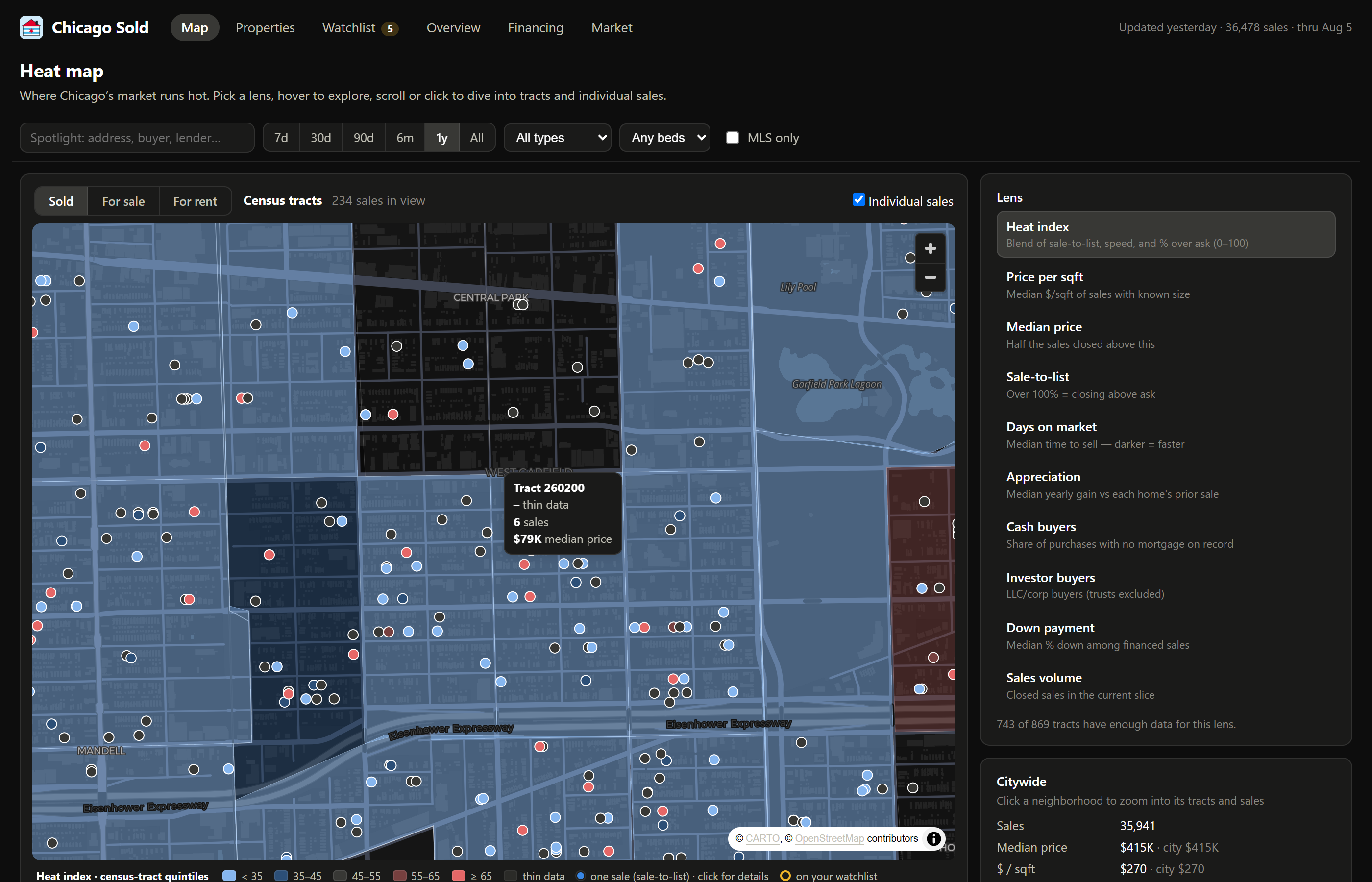The height and width of the screenshot is (882, 1372).
Task: Choose the Price per sqft lens
Action: (1165, 285)
